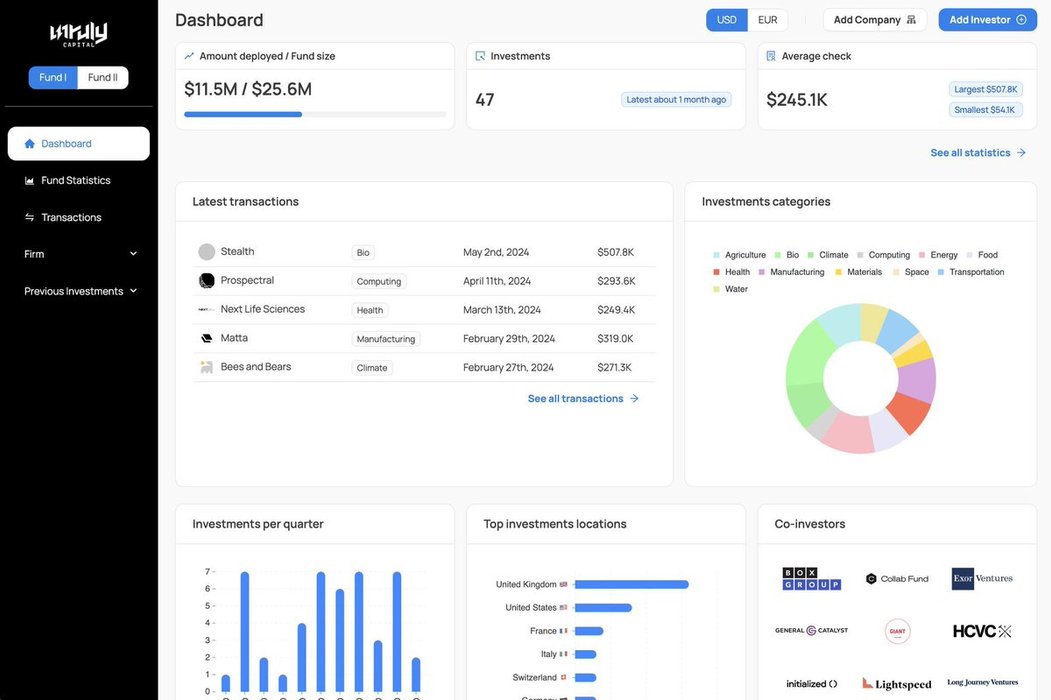
Task: Click the Health legend color swatch
Action: point(717,272)
